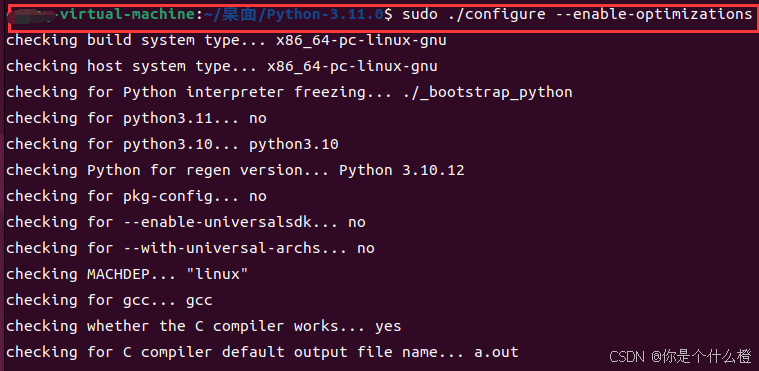Click the 'checking build system type' line
The width and height of the screenshot is (759, 371).
coord(226,40)
